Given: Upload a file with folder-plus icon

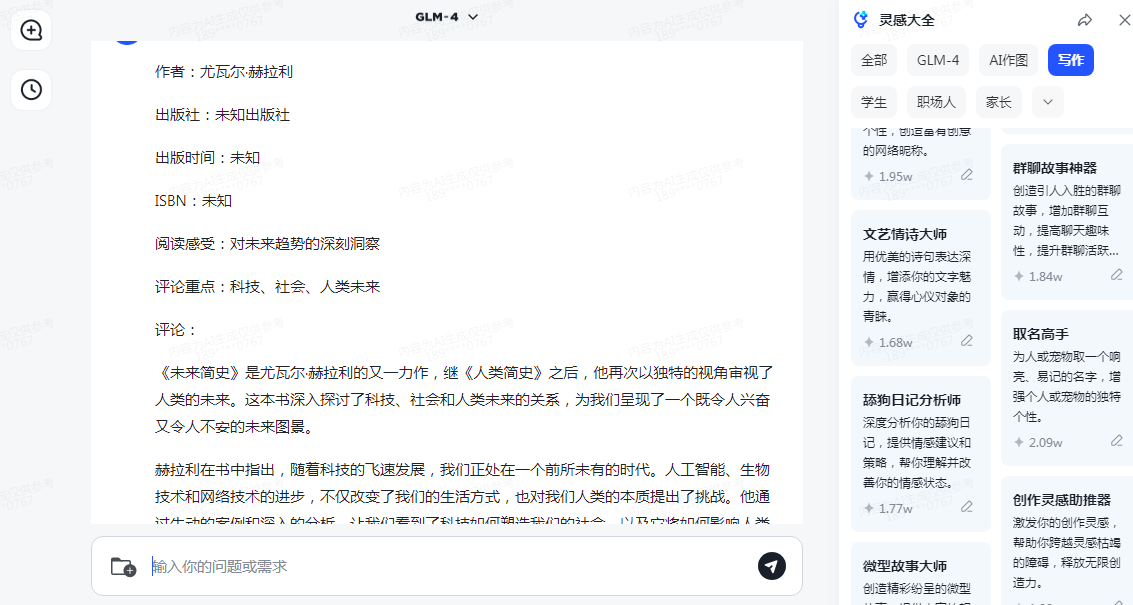Looking at the screenshot, I should tap(123, 567).
